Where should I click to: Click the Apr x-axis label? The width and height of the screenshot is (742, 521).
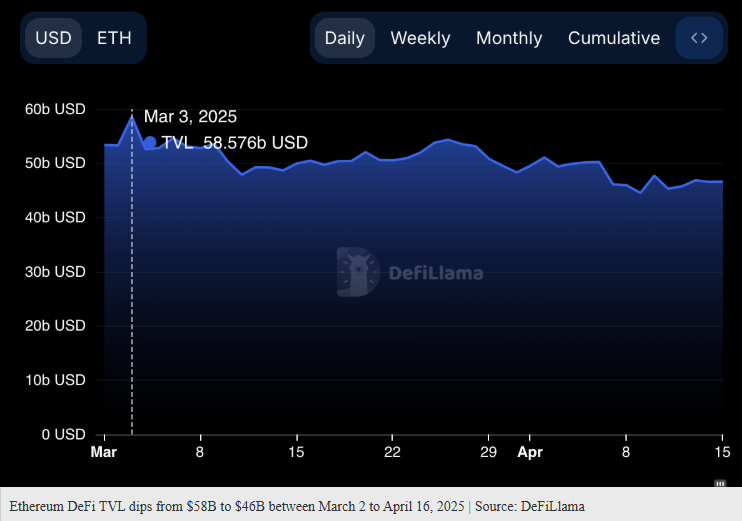tap(530, 452)
